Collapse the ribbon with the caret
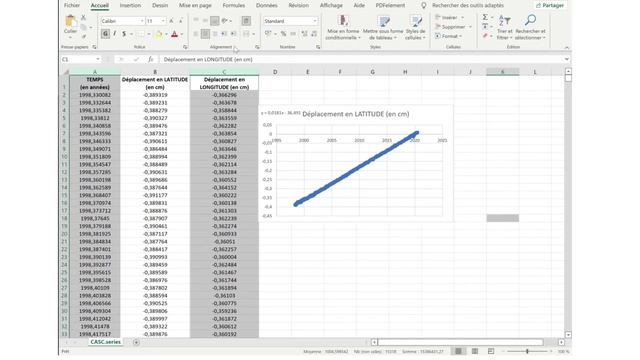The height and width of the screenshot is (360, 640). (567, 48)
